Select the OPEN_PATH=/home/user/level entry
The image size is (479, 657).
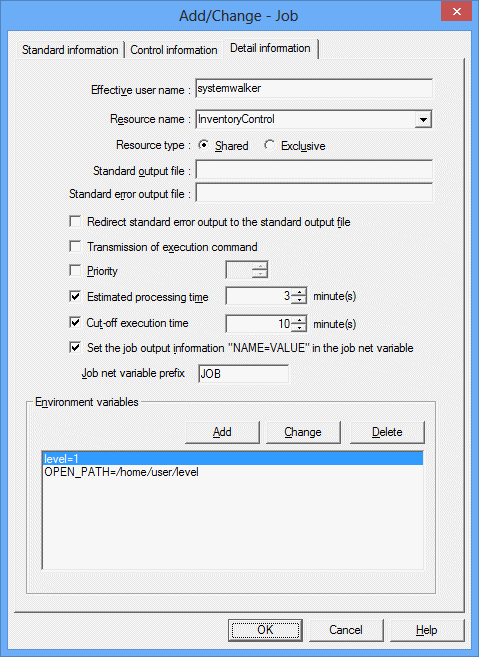(x=233, y=472)
